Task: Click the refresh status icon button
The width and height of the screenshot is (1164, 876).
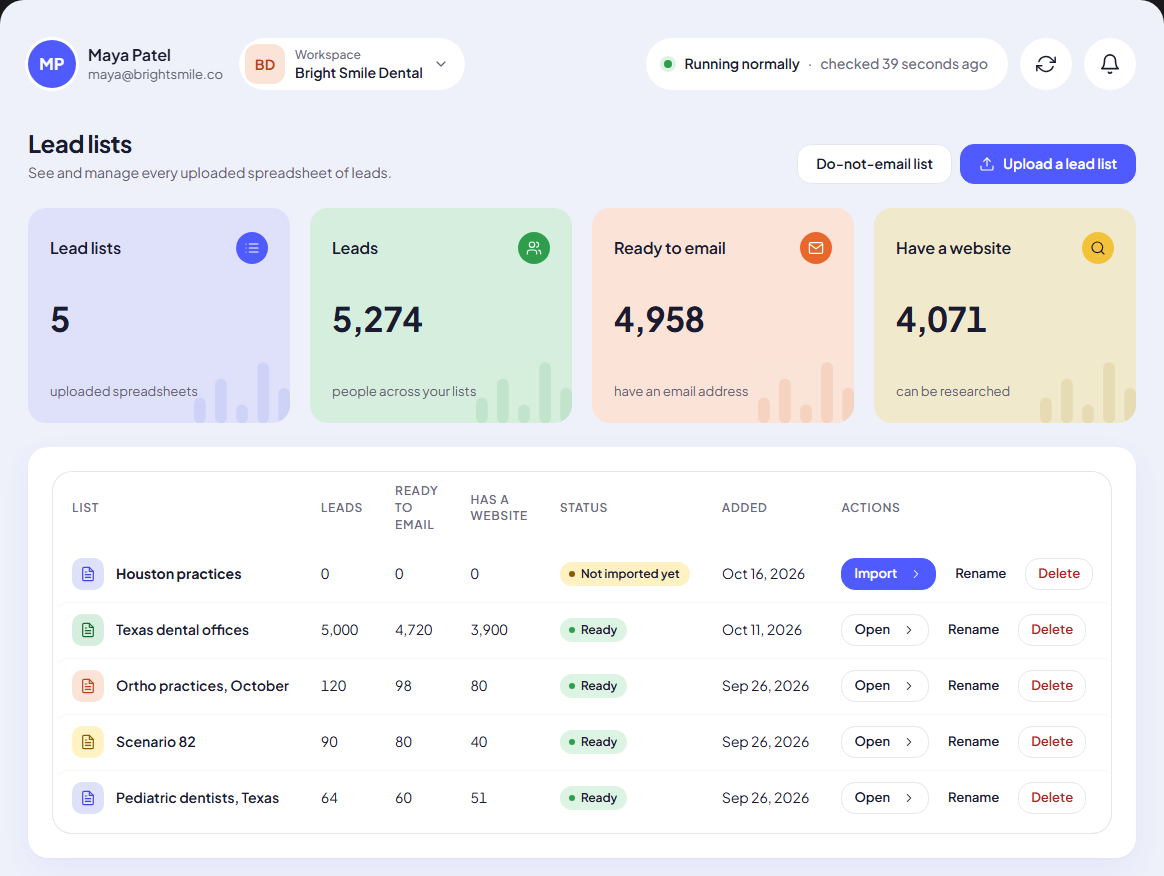Action: (1045, 64)
